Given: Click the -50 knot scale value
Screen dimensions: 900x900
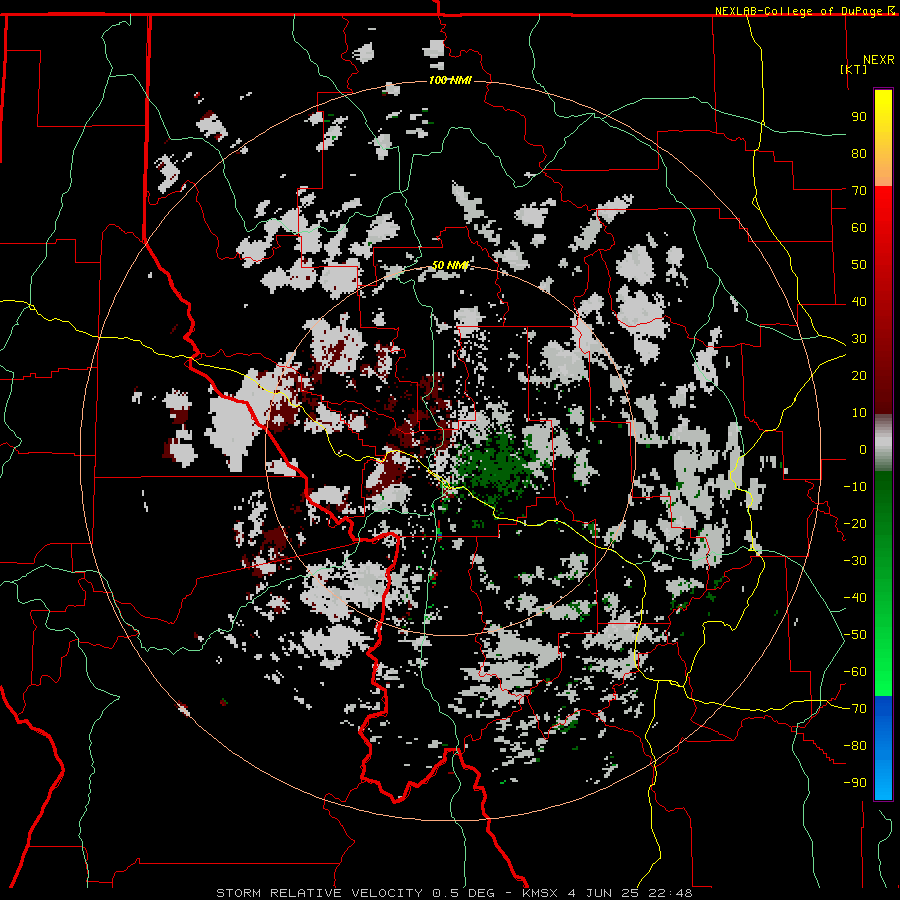Looking at the screenshot, I should [855, 635].
